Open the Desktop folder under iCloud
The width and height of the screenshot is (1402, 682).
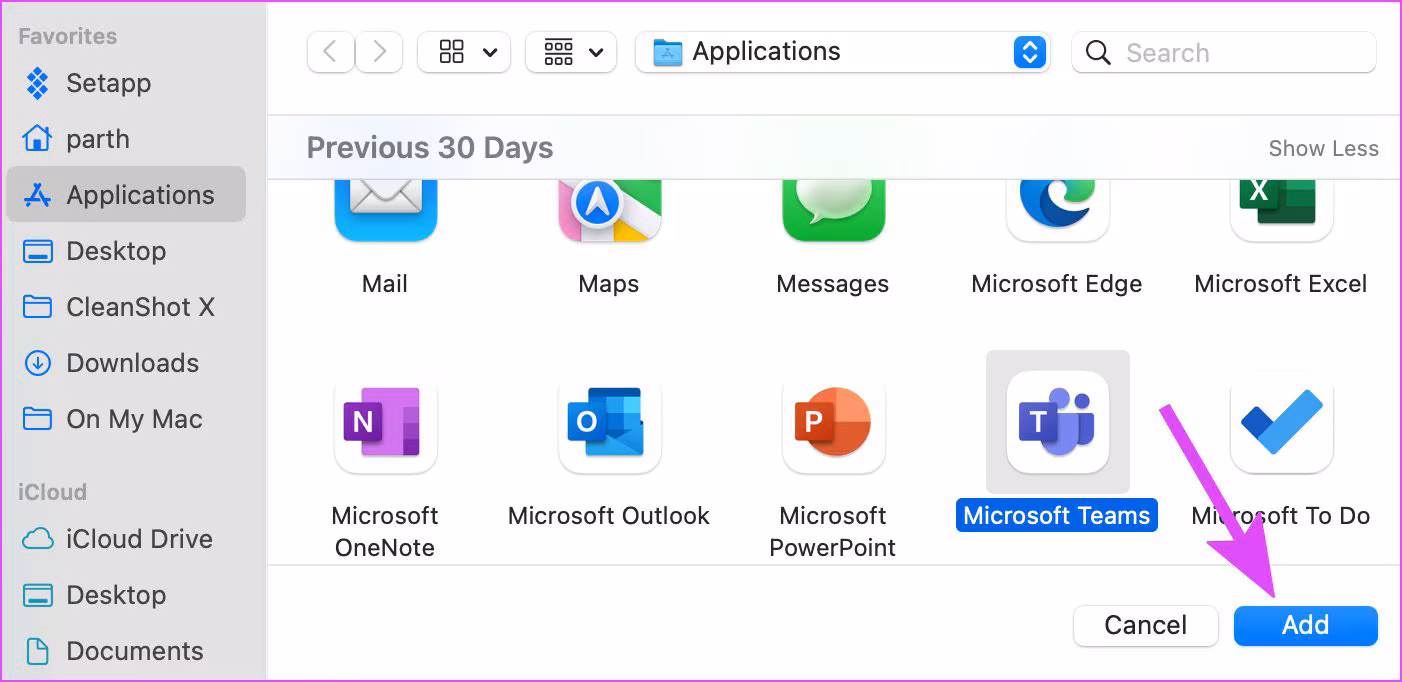pyautogui.click(x=94, y=594)
